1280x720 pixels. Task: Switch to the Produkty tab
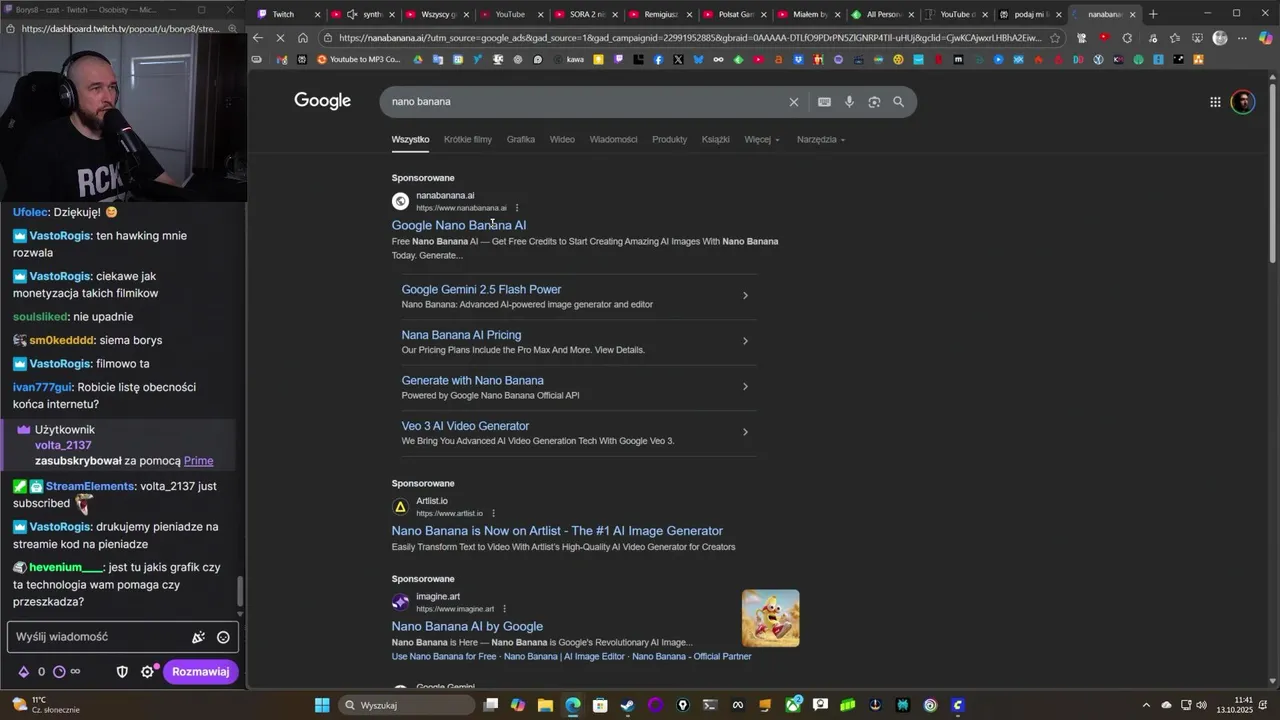(x=670, y=140)
